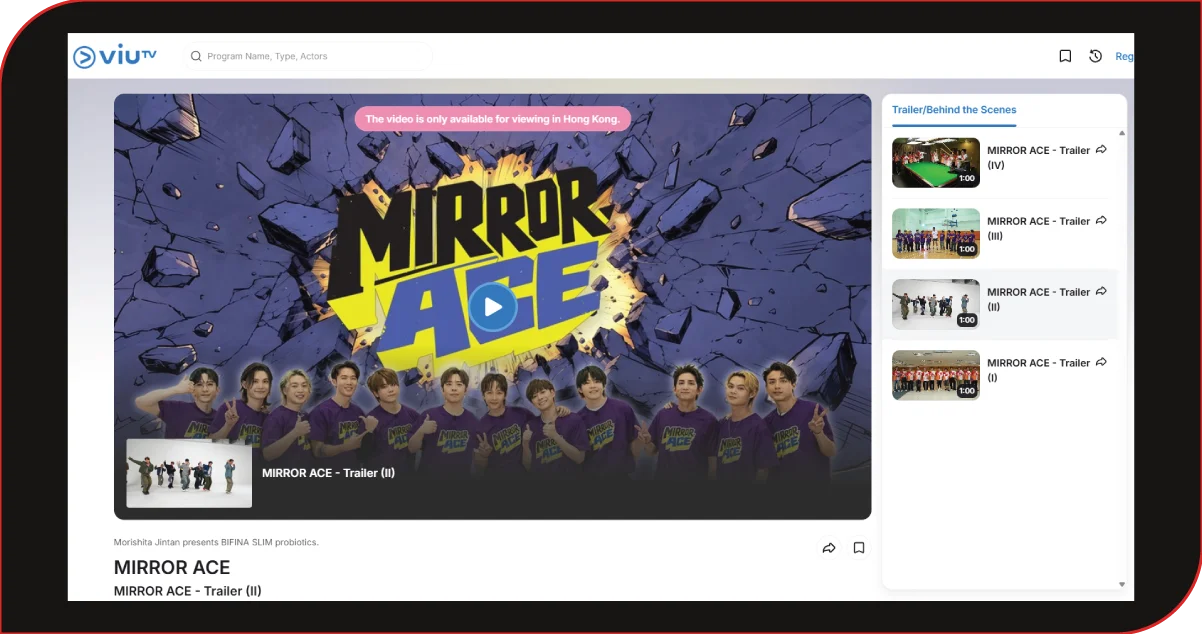Click the Morishita Jintan sponsor text
This screenshot has width=1202, height=634.
pos(216,542)
